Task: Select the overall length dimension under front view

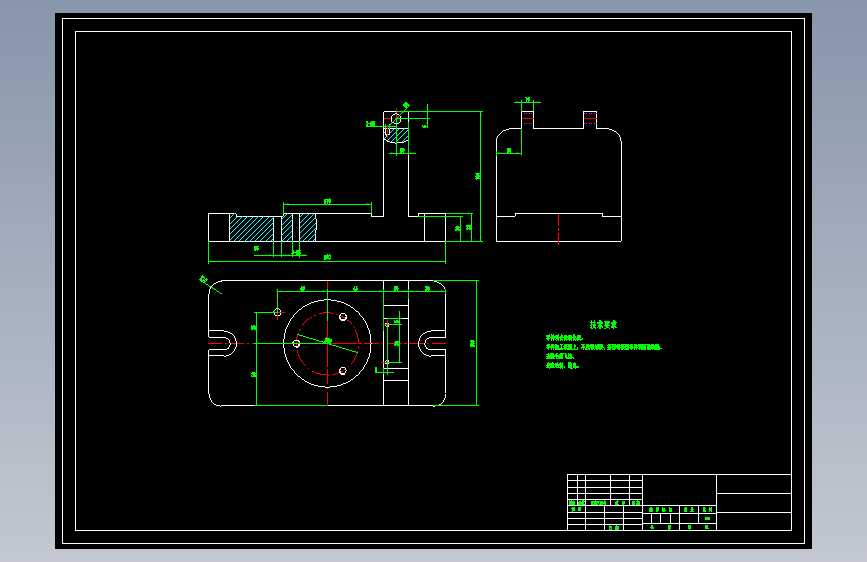Action: tap(327, 259)
